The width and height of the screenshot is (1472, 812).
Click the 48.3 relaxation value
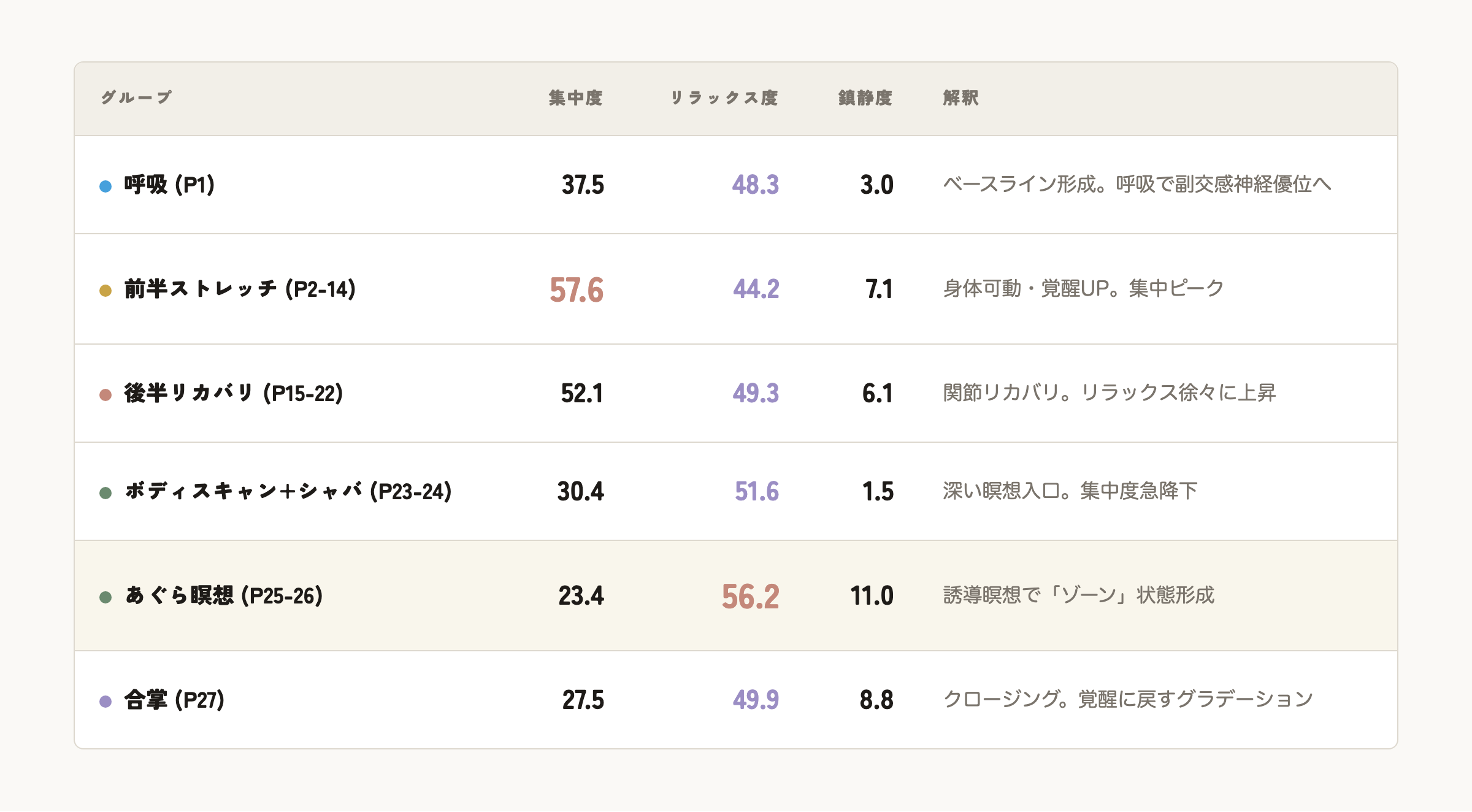pyautogui.click(x=756, y=185)
